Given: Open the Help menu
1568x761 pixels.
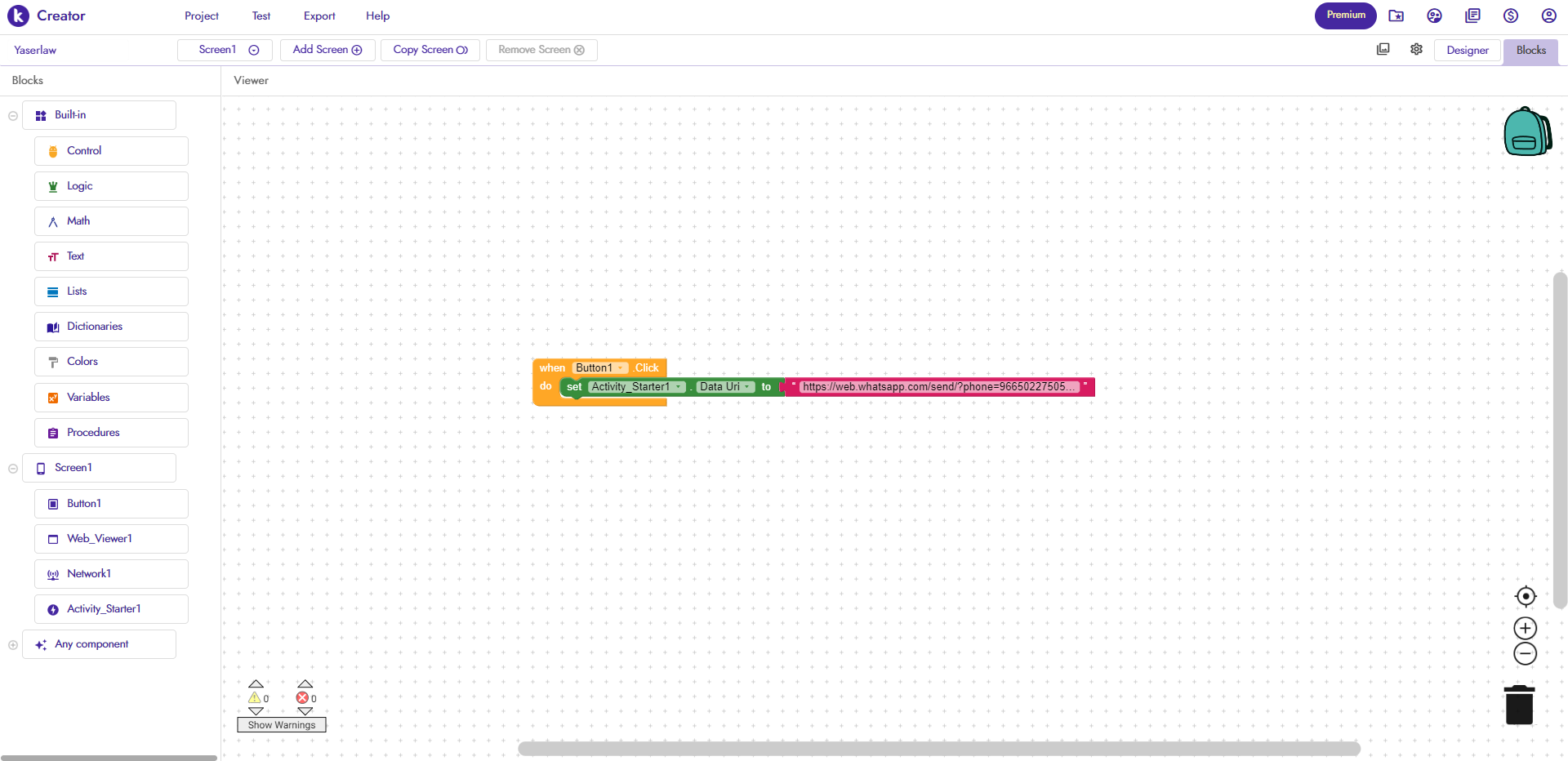Looking at the screenshot, I should pyautogui.click(x=377, y=16).
